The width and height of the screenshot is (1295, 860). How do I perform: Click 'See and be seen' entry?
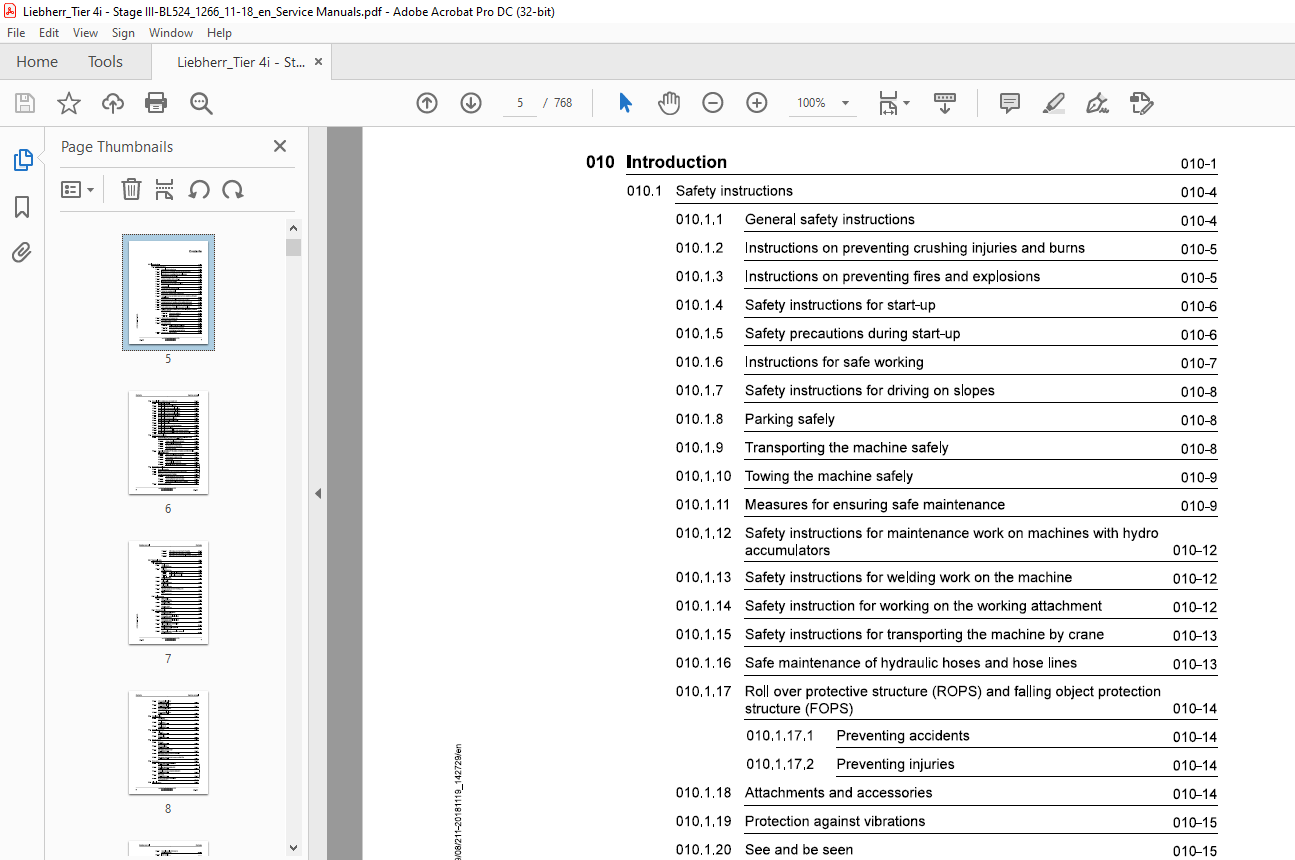click(799, 850)
